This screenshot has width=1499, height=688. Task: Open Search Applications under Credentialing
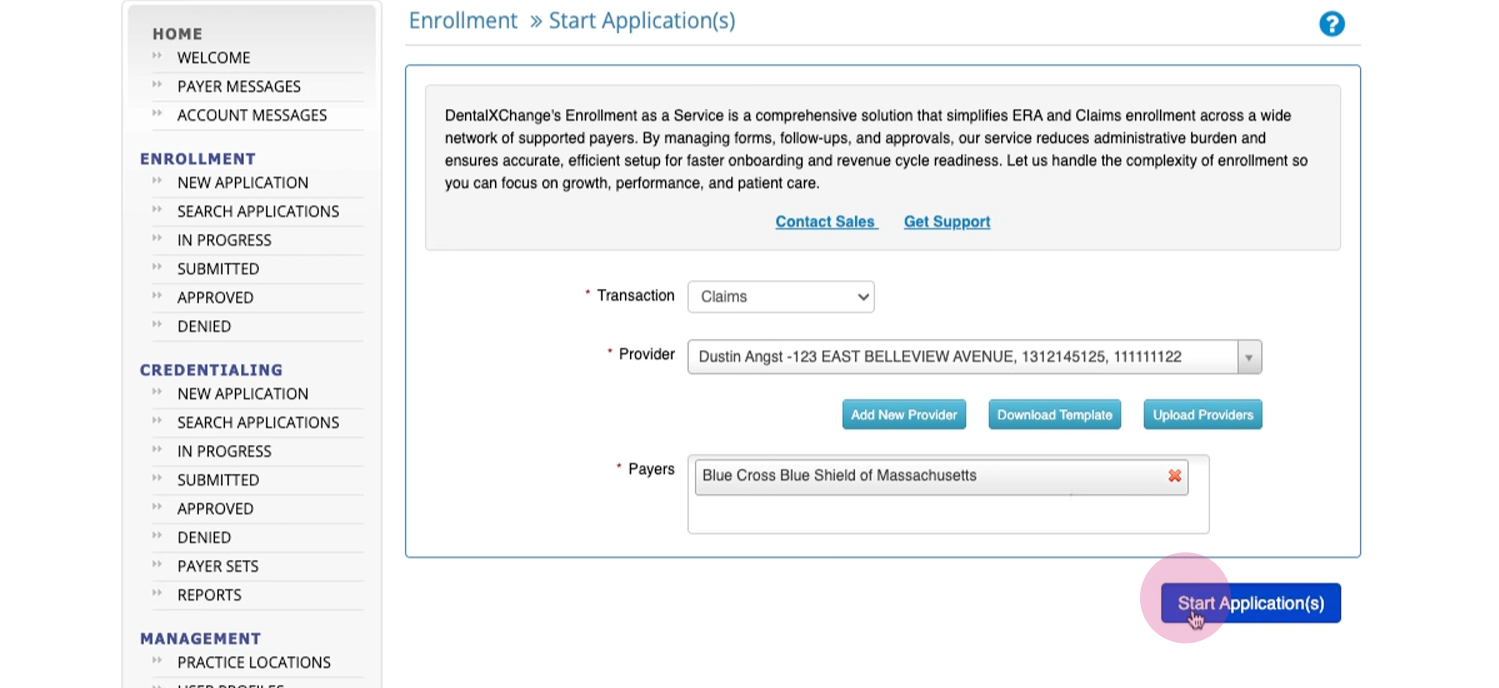point(258,423)
